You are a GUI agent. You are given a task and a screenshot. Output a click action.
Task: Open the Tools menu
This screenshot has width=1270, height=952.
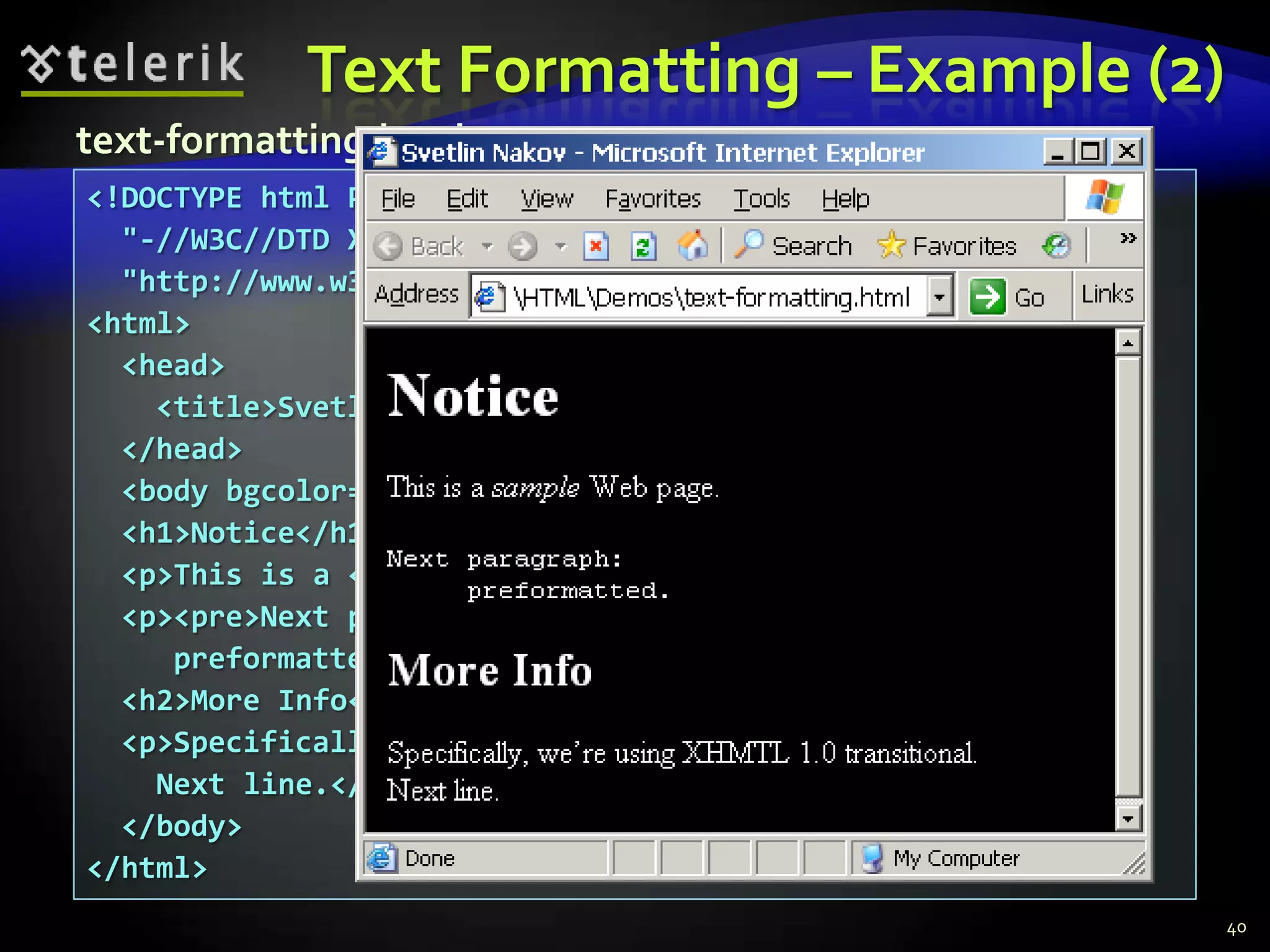pyautogui.click(x=762, y=199)
